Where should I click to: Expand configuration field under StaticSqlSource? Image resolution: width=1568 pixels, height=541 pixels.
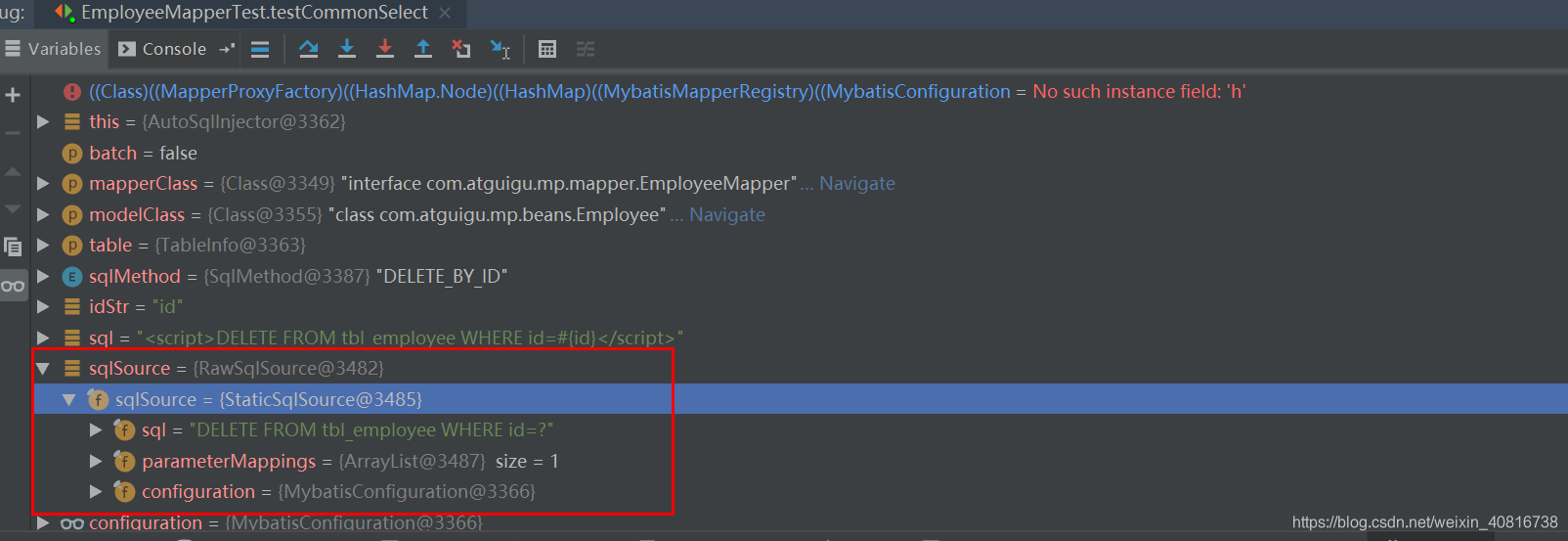coord(96,491)
